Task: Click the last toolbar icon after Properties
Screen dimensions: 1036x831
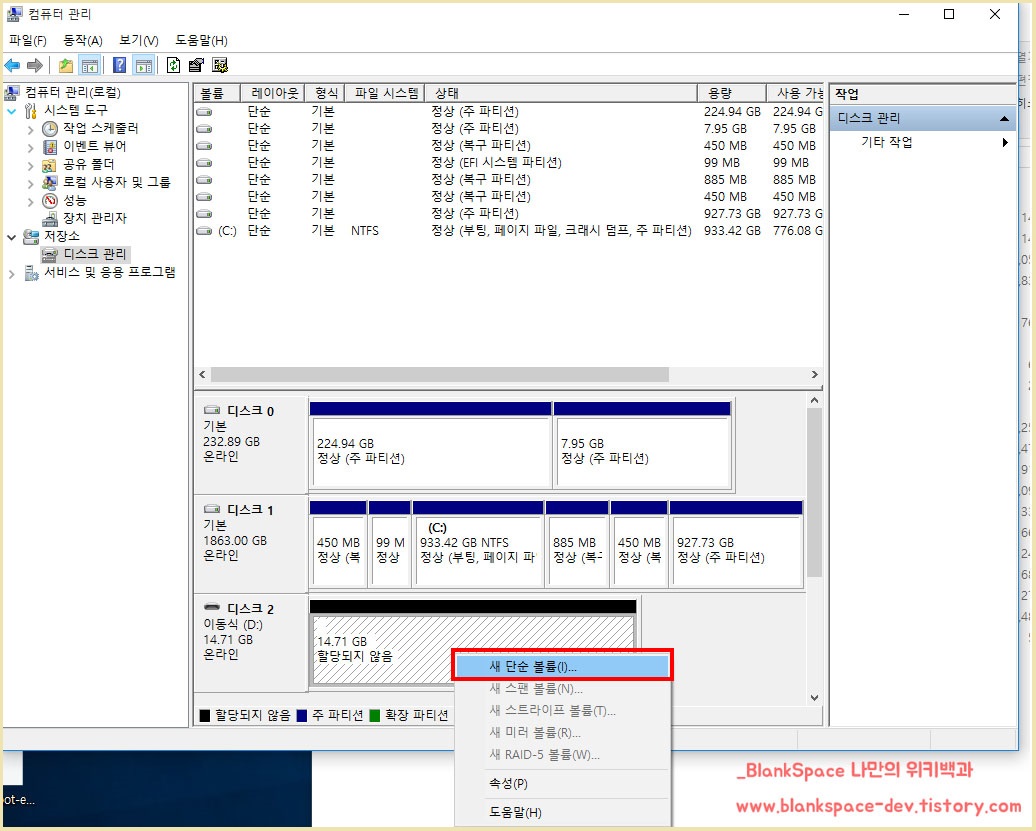Action: tap(220, 65)
